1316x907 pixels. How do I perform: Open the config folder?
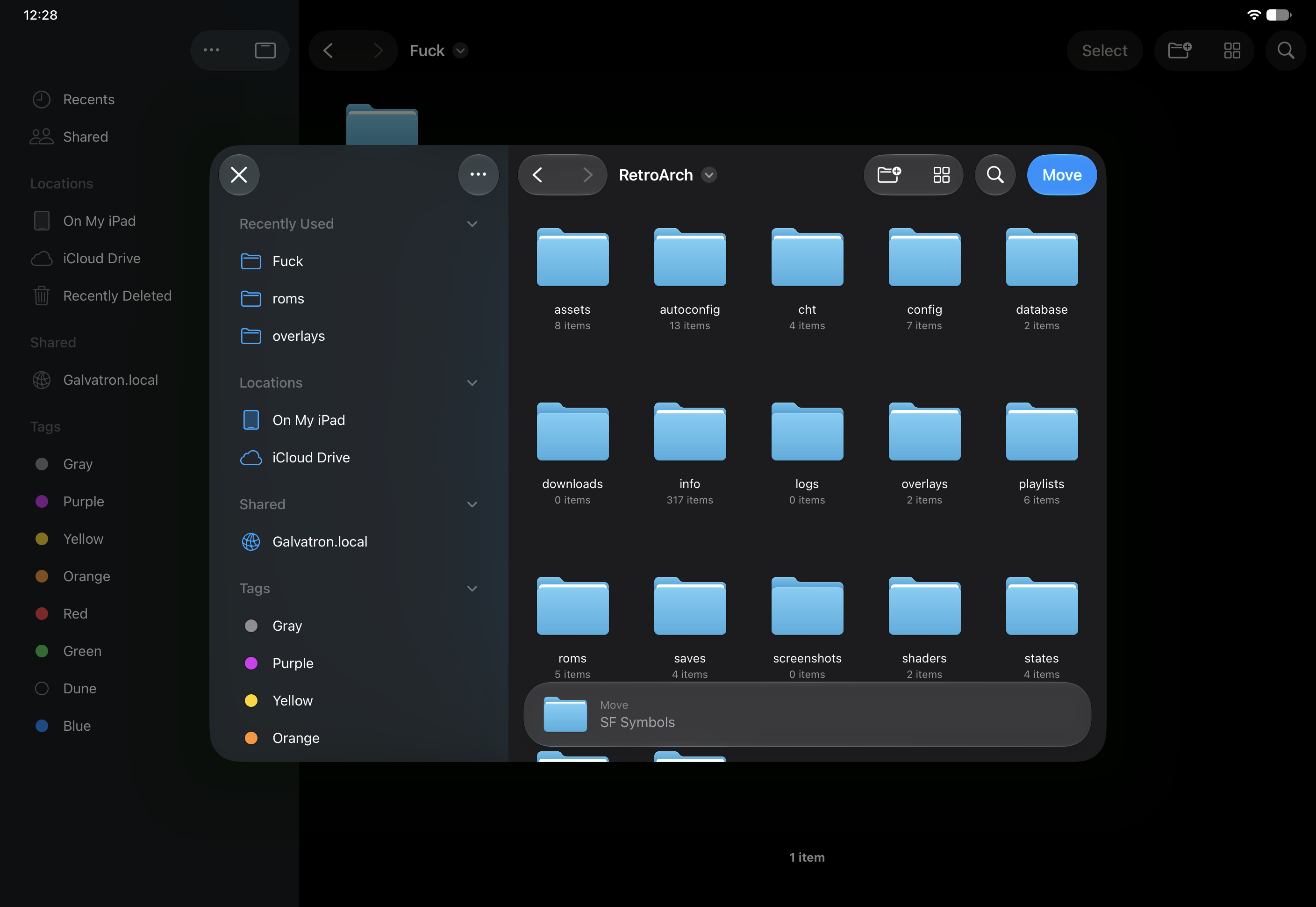click(x=925, y=258)
